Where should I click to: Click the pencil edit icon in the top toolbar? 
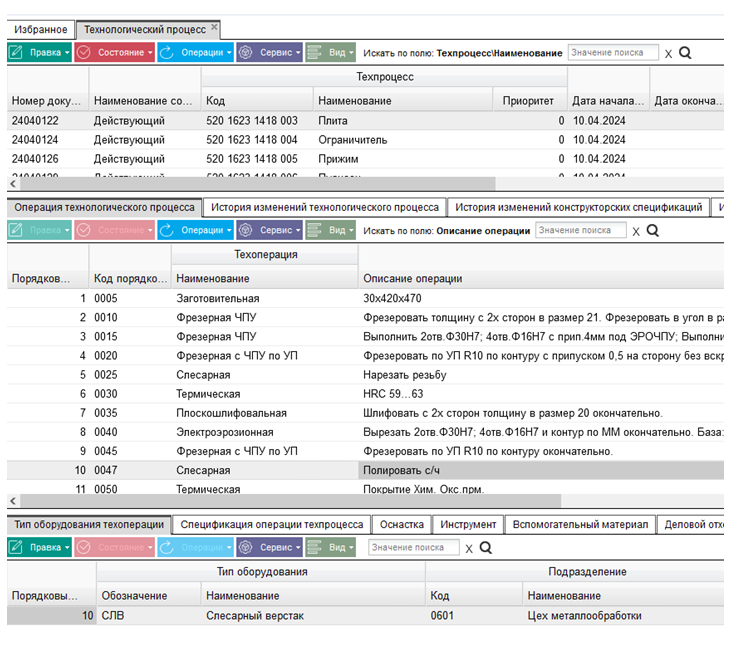16,52
